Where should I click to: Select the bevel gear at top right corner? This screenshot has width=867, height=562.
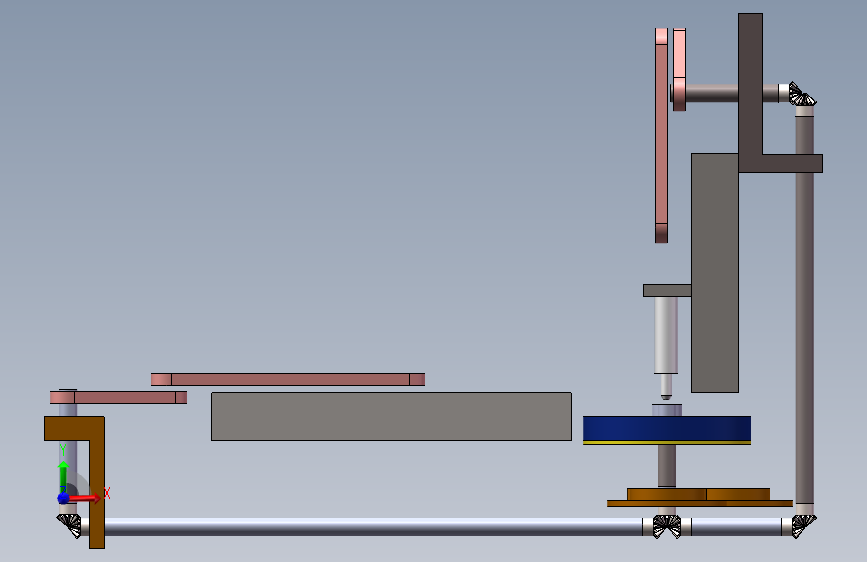click(802, 94)
